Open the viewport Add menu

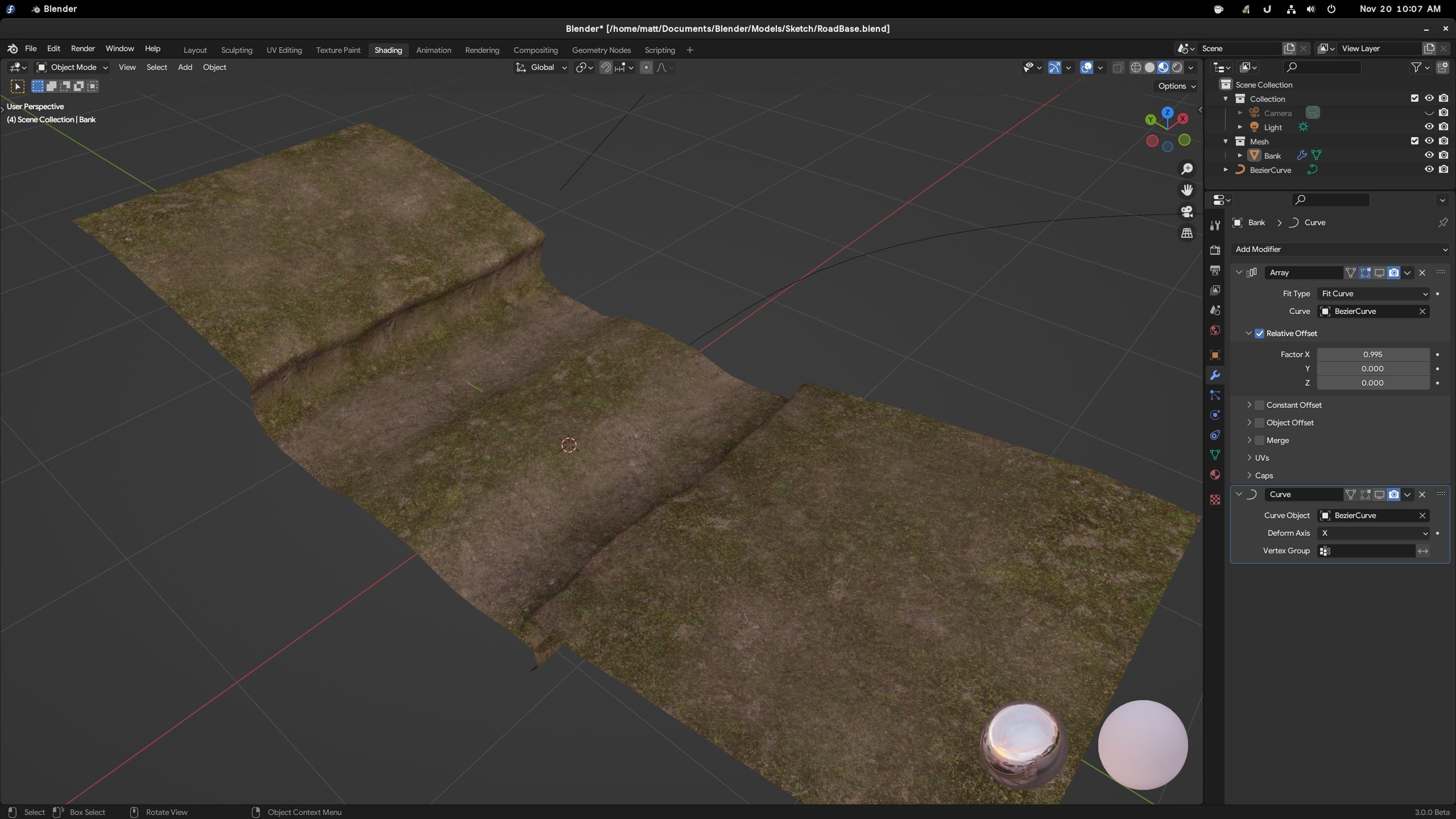(185, 67)
